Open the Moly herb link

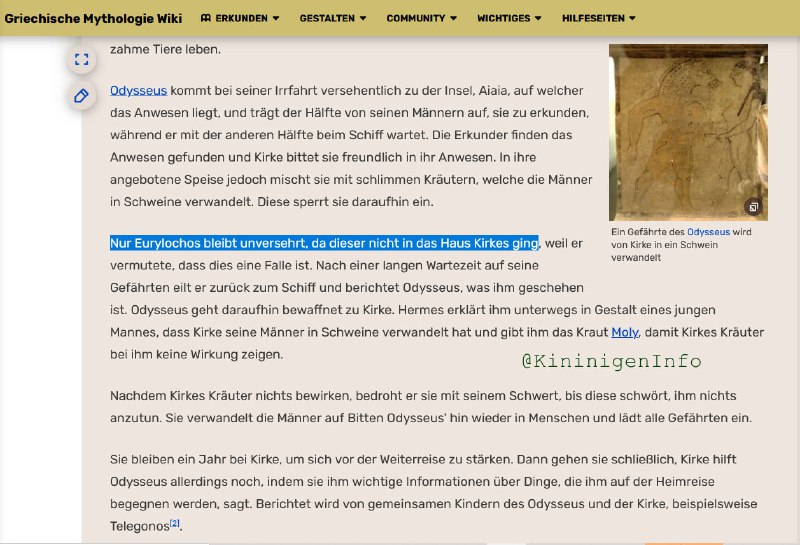coord(624,332)
